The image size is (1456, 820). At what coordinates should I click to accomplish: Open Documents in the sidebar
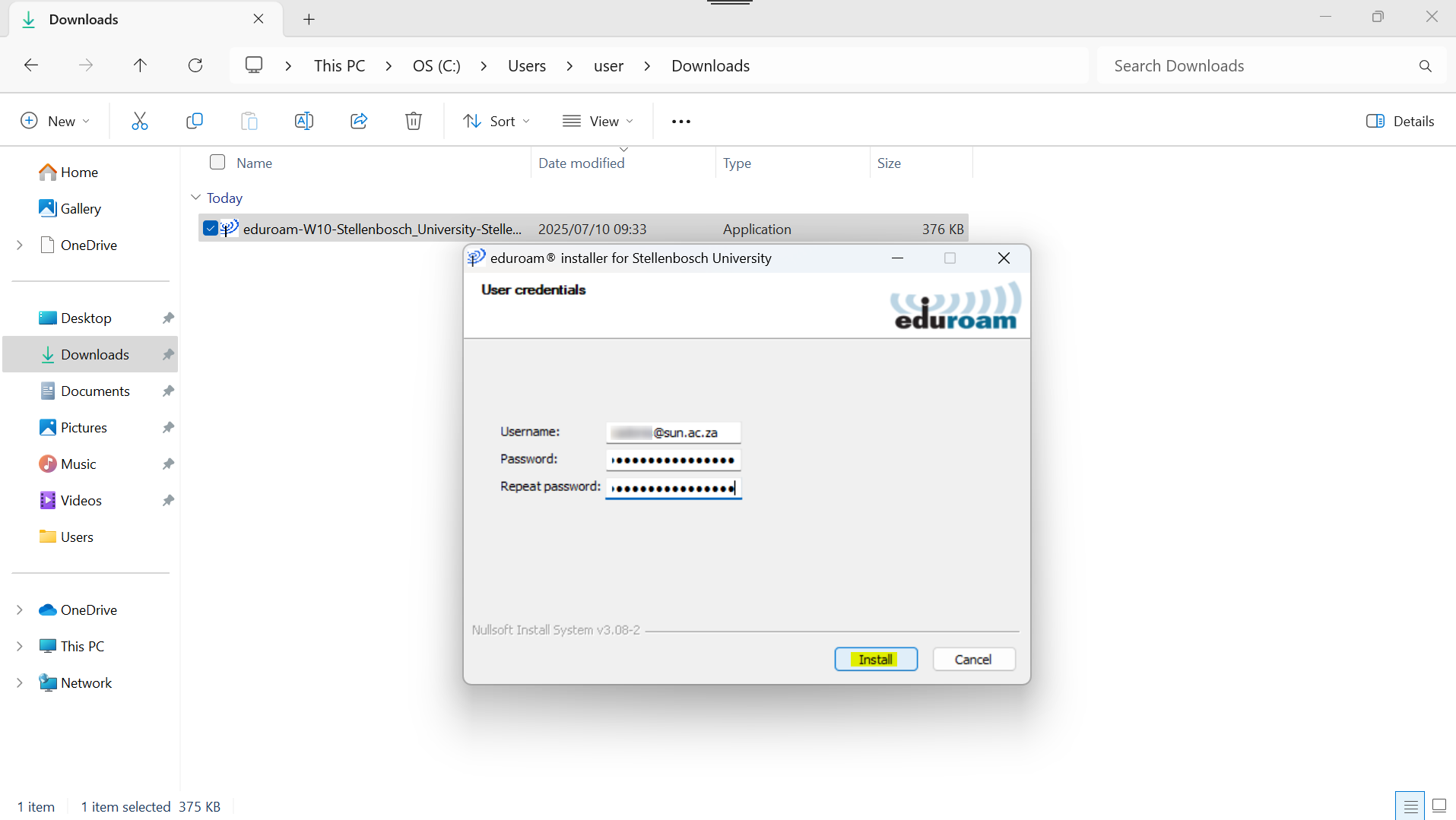pos(95,391)
